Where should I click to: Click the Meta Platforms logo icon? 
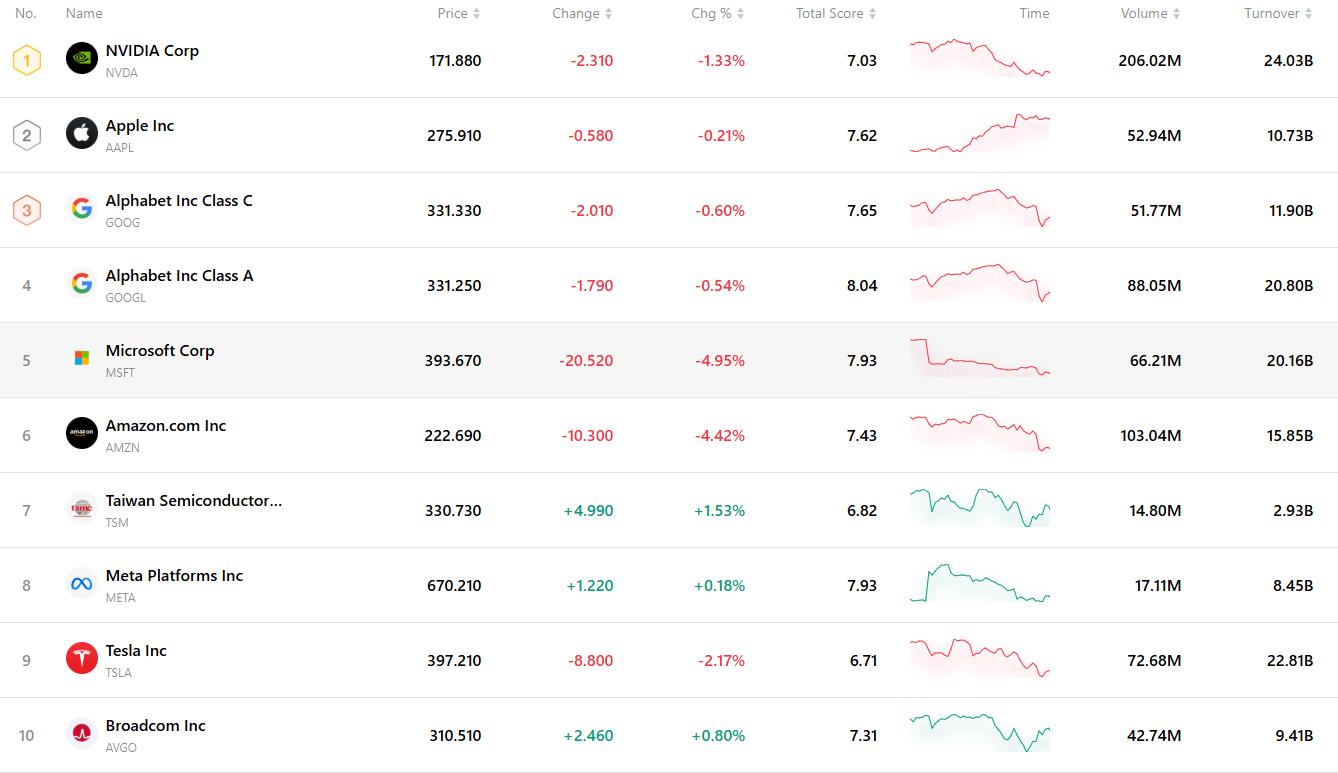(82, 584)
